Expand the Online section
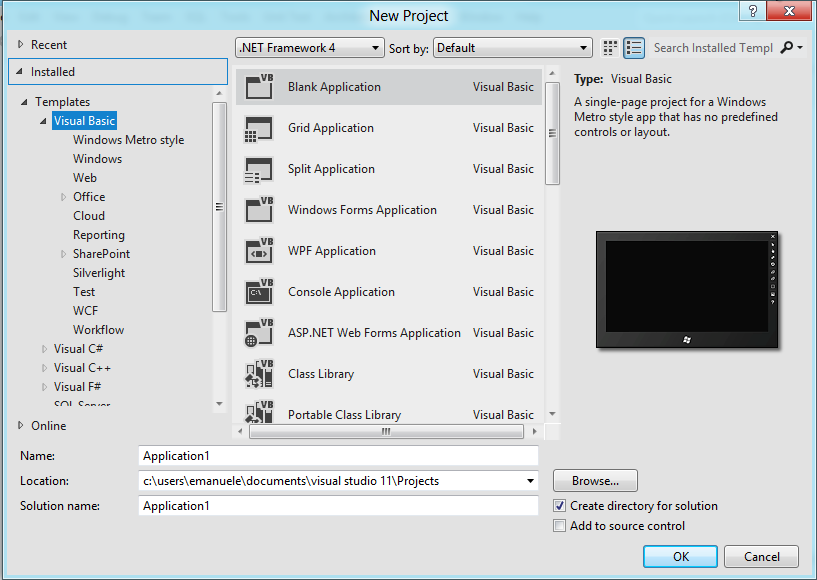Viewport: 817px width, 580px height. tap(20, 425)
